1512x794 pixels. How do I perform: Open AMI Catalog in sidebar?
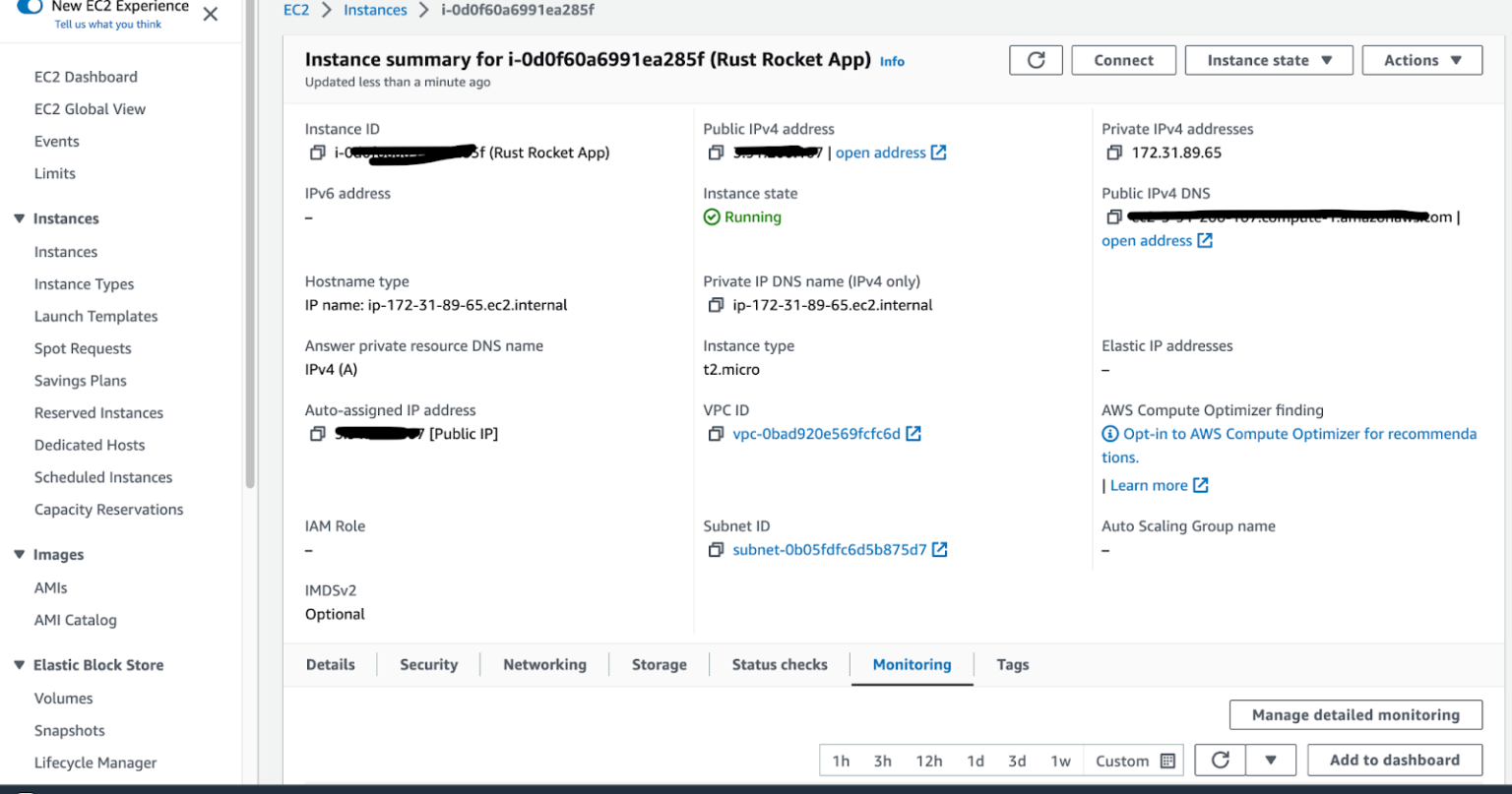pos(76,620)
